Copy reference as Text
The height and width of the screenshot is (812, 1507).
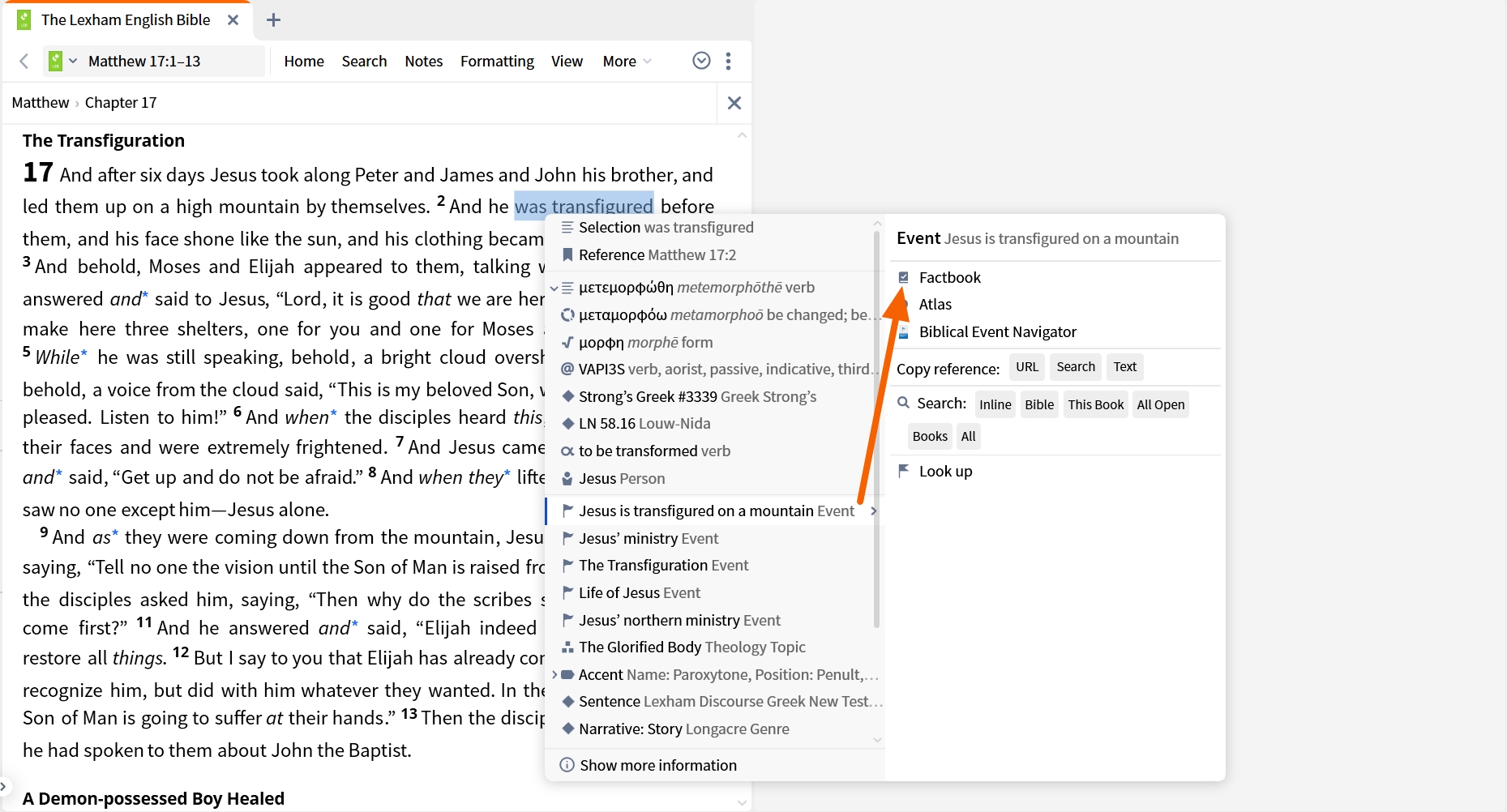pyautogui.click(x=1125, y=367)
